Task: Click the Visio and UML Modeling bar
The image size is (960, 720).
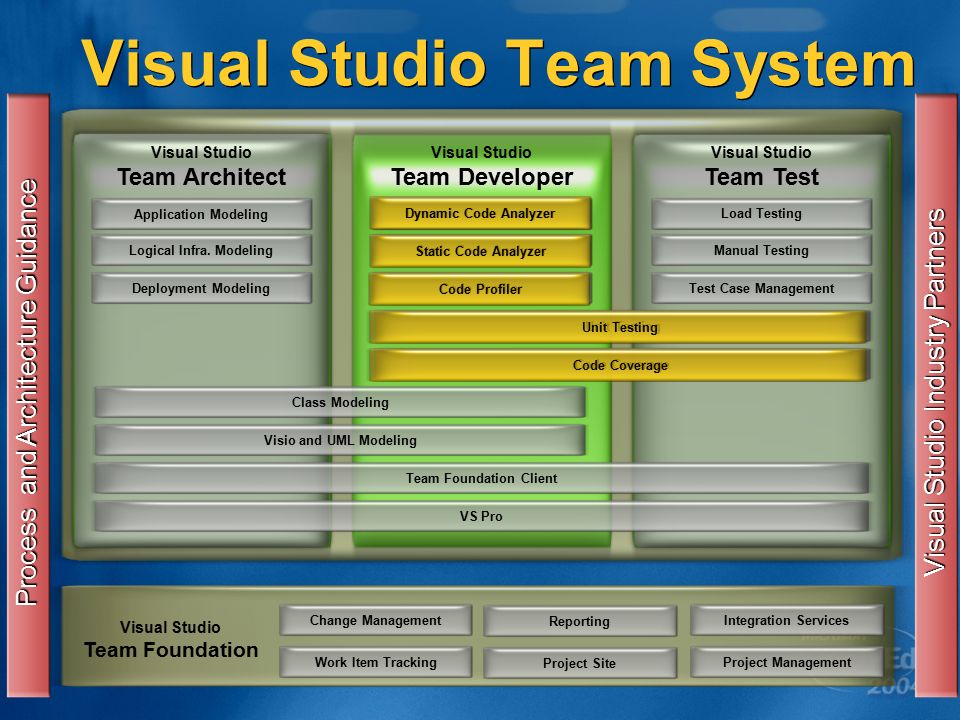Action: (340, 440)
